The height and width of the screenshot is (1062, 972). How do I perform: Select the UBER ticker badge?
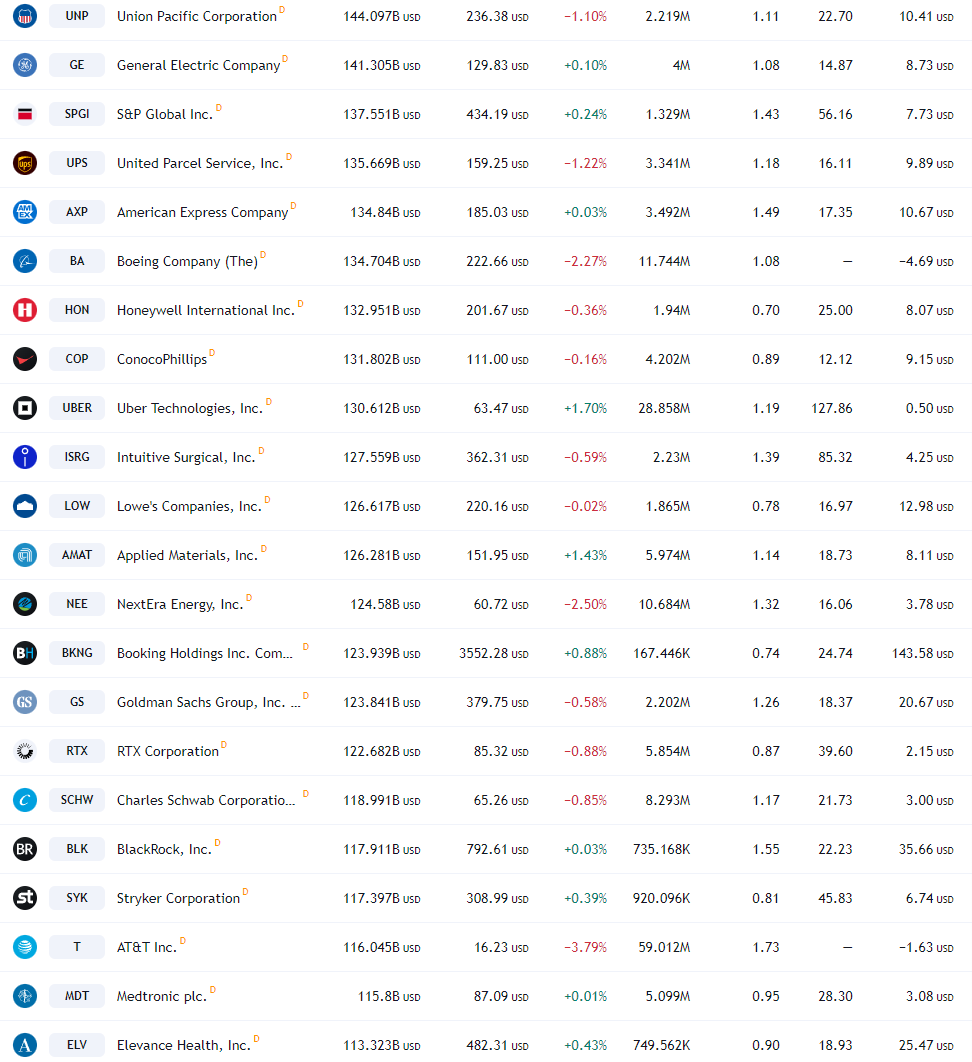77,408
